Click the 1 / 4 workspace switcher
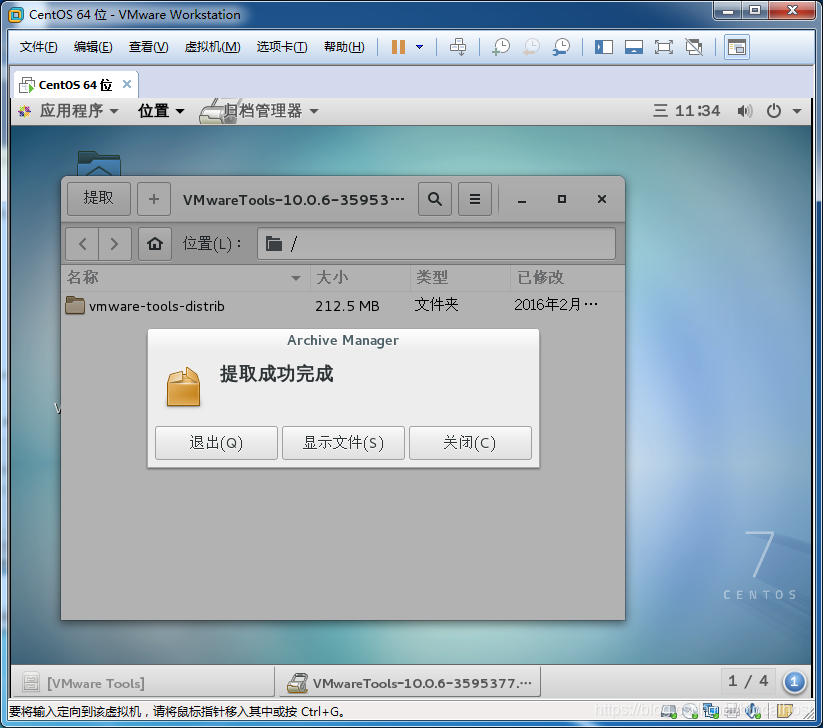Screen dimensions: 823x728 748,681
